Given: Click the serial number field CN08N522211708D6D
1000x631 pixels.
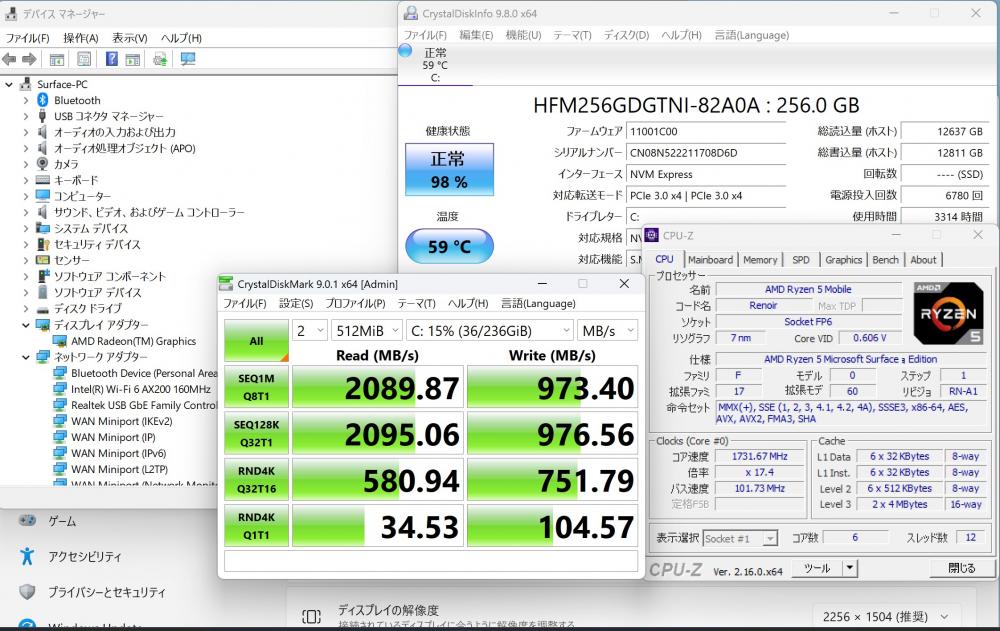Looking at the screenshot, I should (705, 152).
